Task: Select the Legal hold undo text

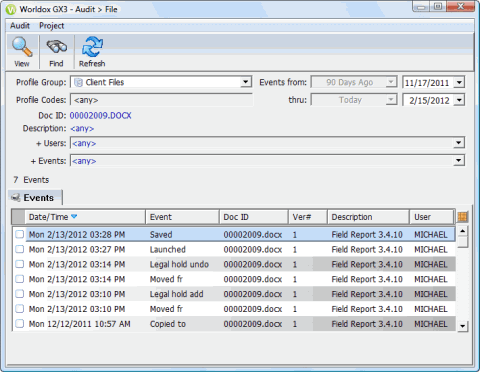Action: click(179, 264)
